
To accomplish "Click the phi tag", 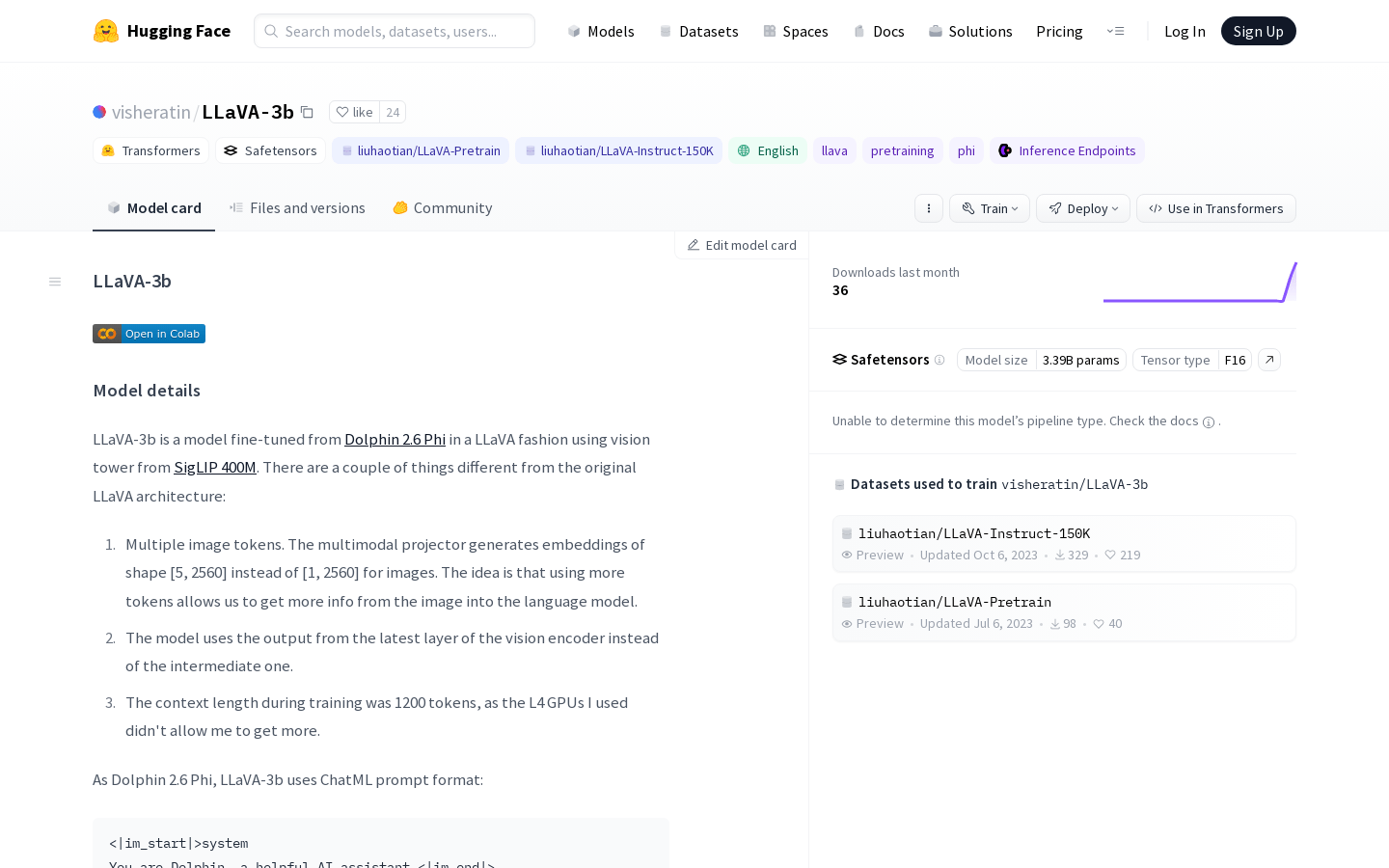I will click(x=967, y=150).
